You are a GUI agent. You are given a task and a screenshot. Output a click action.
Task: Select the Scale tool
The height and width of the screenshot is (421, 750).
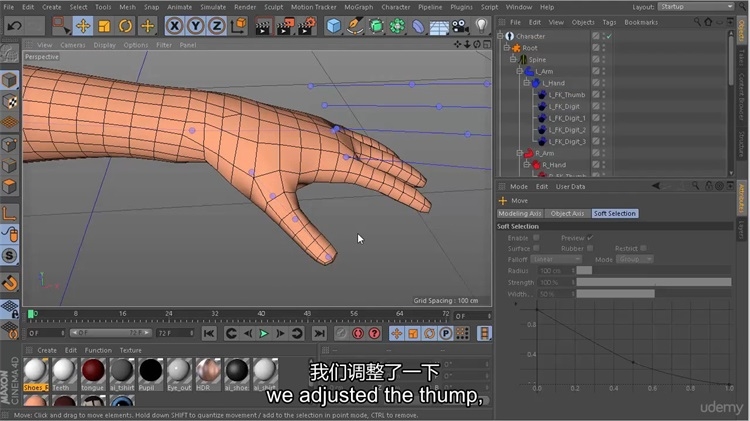pos(104,25)
